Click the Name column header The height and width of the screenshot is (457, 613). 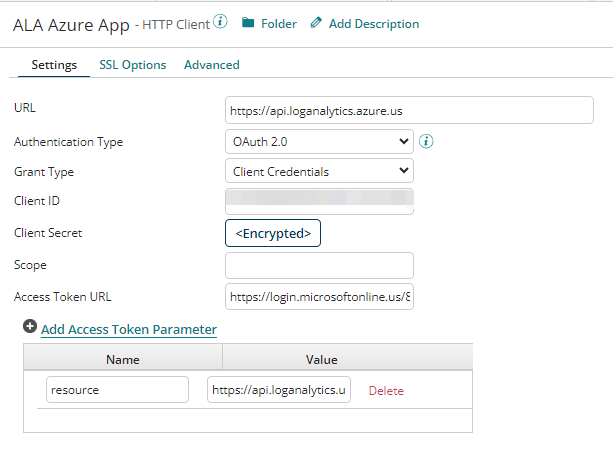(123, 359)
